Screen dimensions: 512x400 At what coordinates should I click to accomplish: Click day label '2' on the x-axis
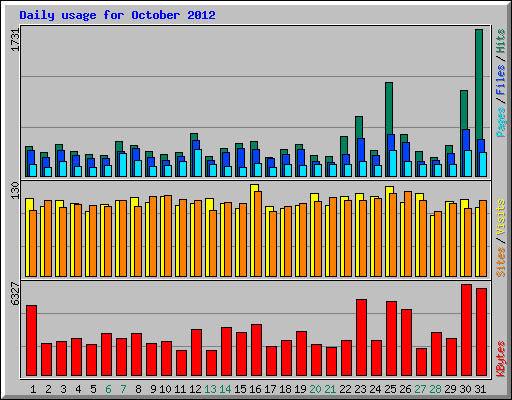[48, 389]
